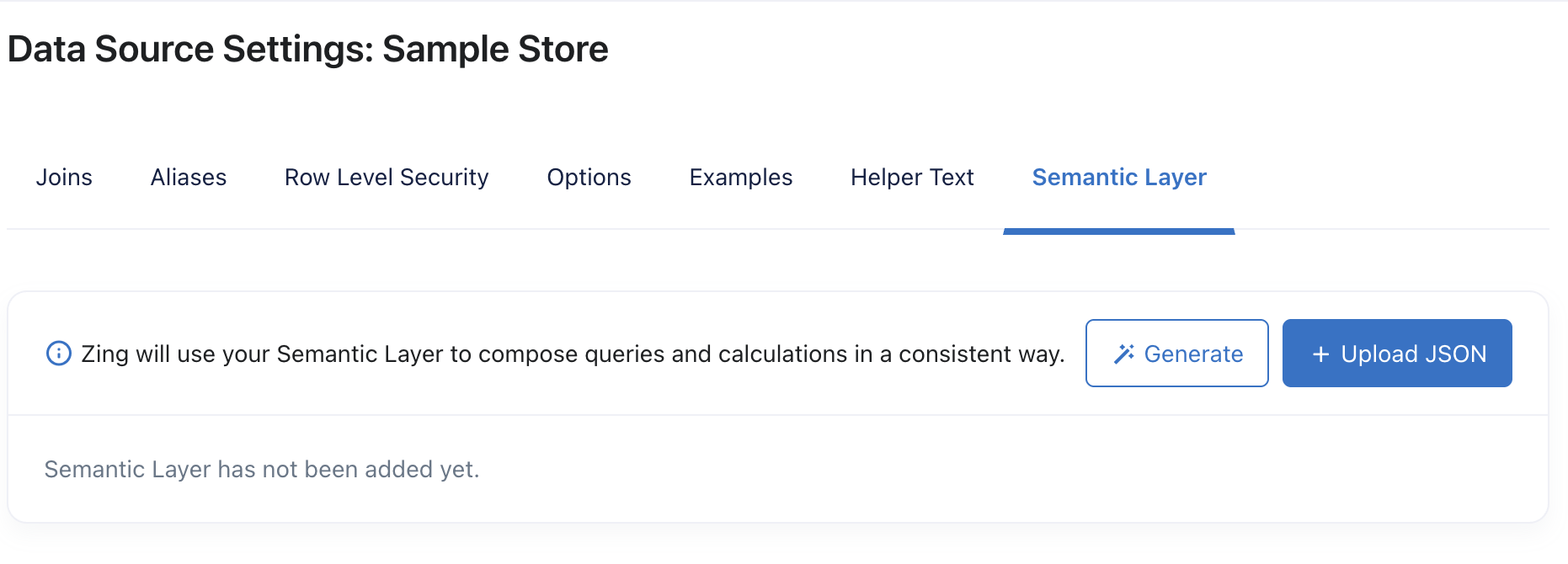1568x564 pixels.
Task: Click the word 'Zing' in the info message
Action: (x=104, y=354)
